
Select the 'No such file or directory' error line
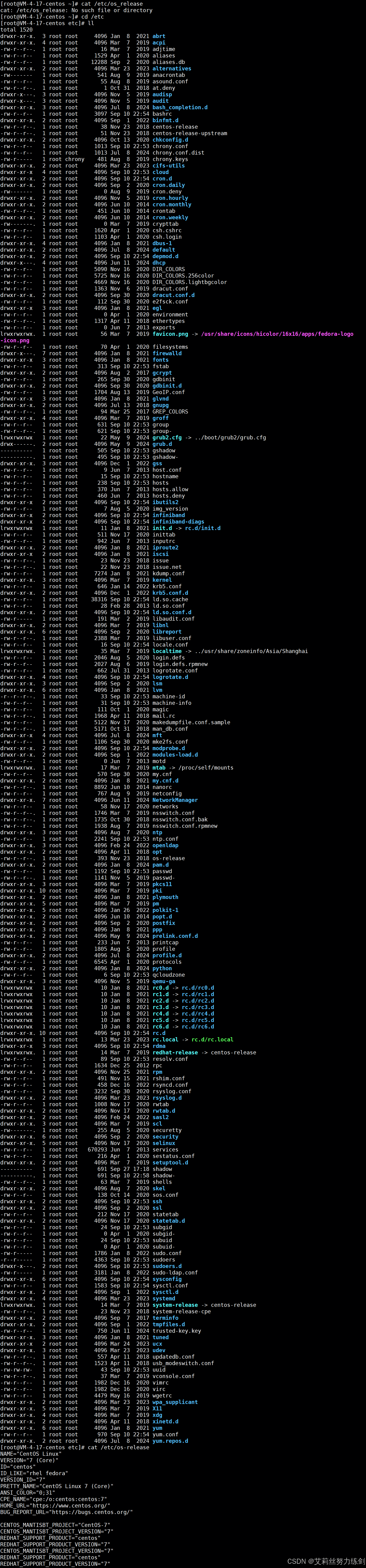tap(76, 10)
